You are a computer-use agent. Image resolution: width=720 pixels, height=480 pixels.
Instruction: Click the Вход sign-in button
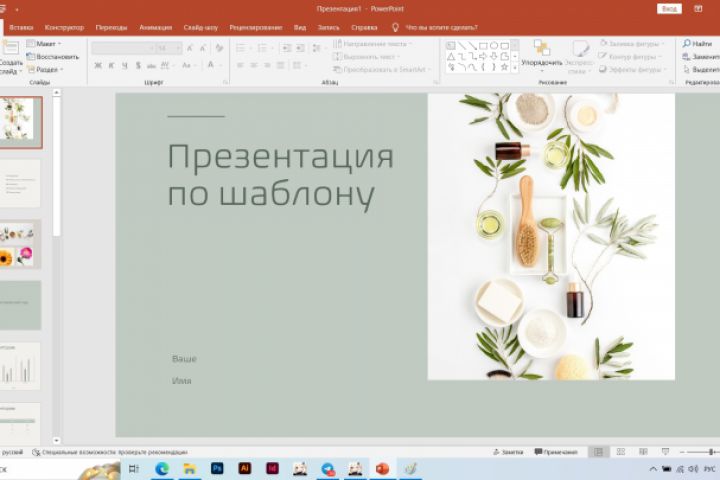tap(669, 9)
